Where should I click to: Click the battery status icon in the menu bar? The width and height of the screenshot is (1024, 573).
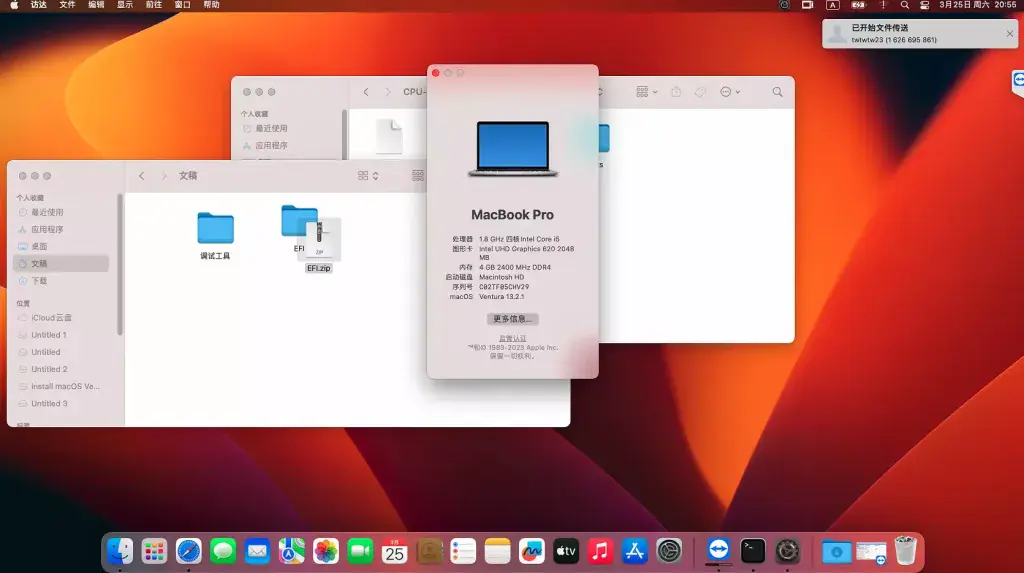pyautogui.click(x=858, y=5)
